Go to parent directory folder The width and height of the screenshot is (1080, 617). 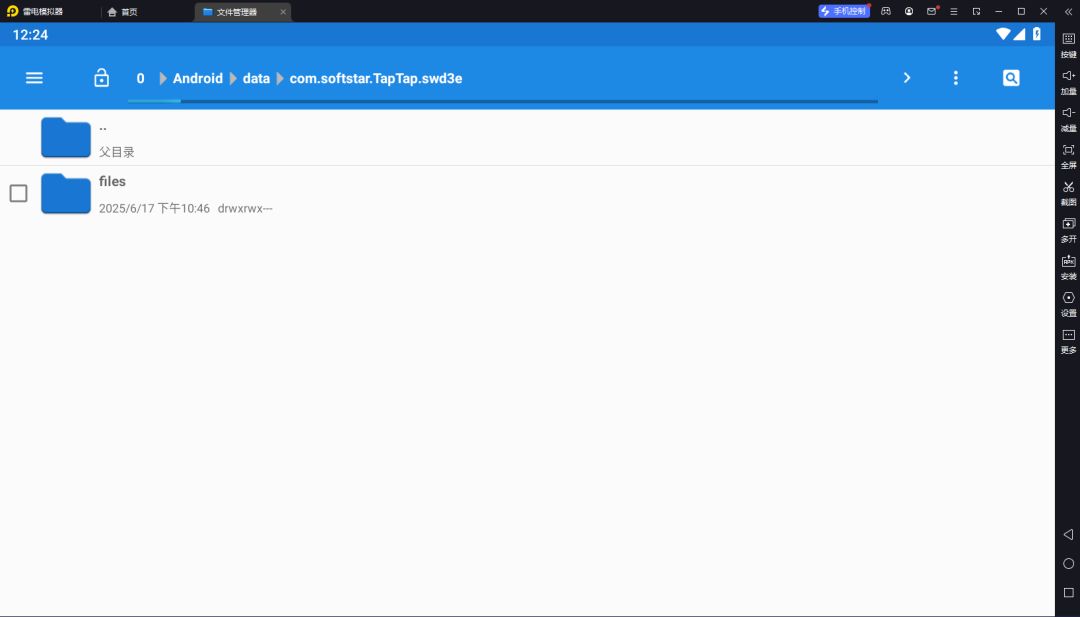(x=66, y=138)
